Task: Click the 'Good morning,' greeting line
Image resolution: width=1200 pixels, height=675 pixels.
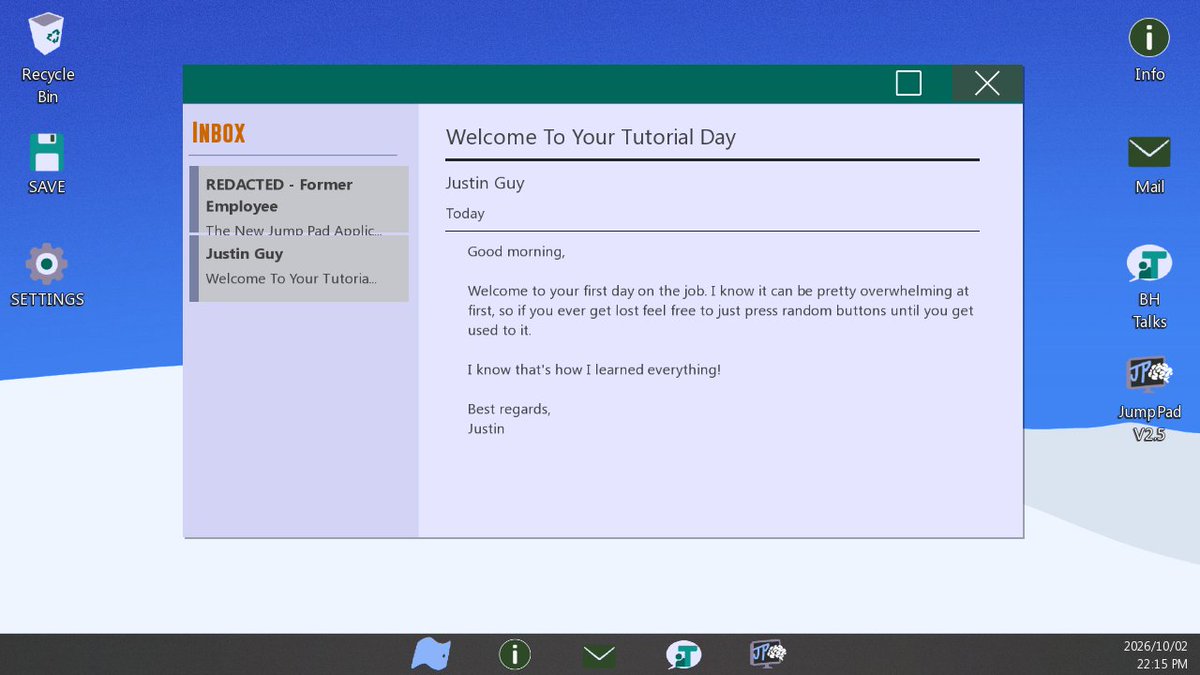Action: (516, 252)
